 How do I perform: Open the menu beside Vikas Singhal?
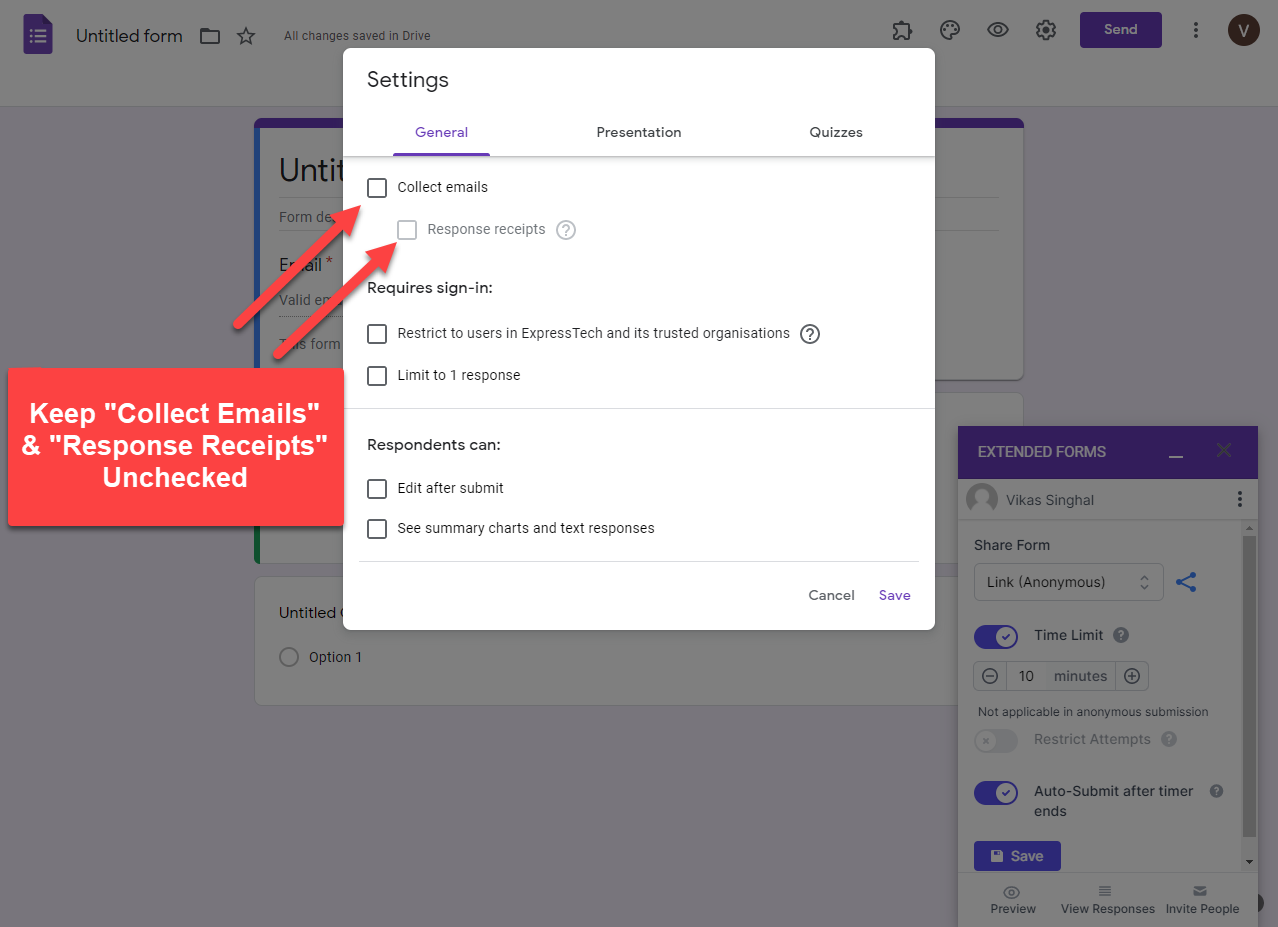point(1240,499)
